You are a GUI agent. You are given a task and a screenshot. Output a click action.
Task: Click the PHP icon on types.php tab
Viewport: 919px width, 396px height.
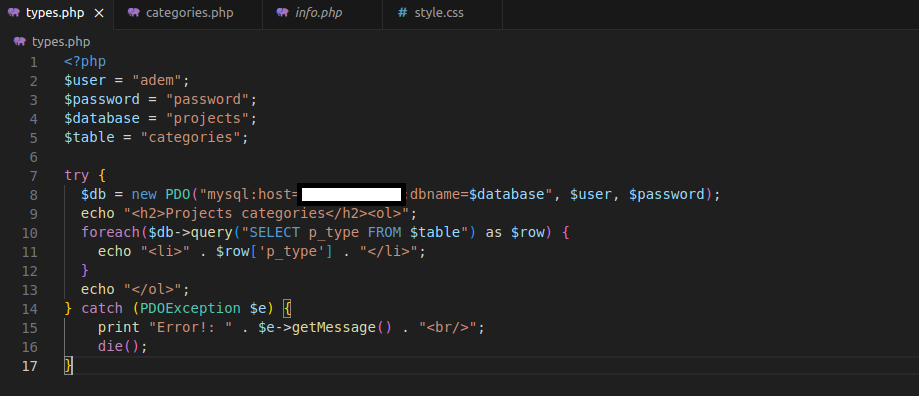[13, 12]
